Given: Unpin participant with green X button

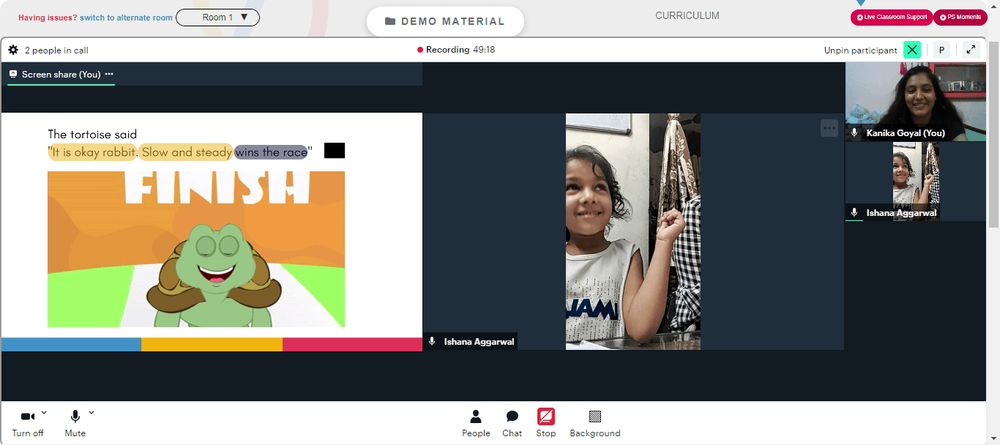Looking at the screenshot, I should pyautogui.click(x=912, y=50).
